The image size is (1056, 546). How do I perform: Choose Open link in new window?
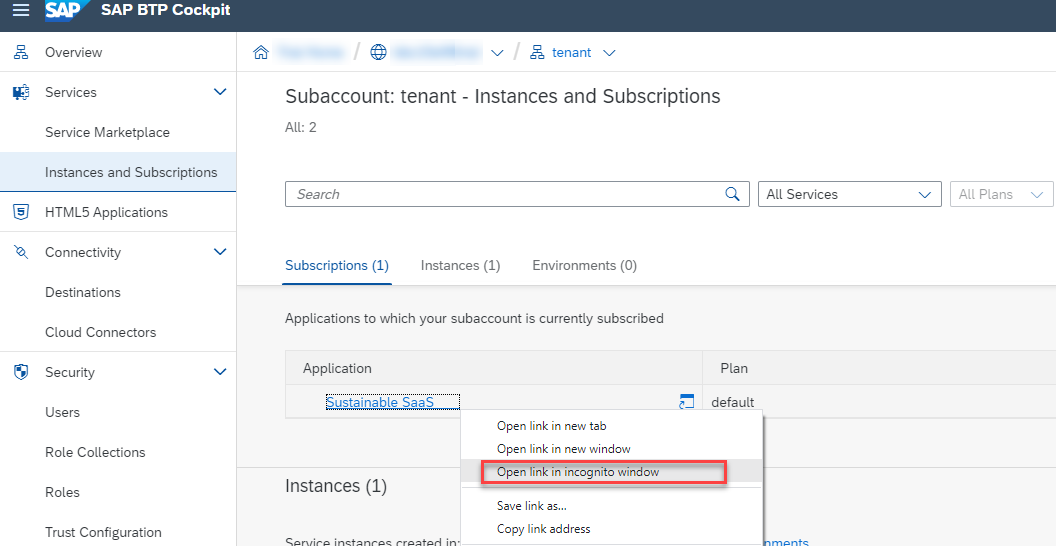click(564, 448)
